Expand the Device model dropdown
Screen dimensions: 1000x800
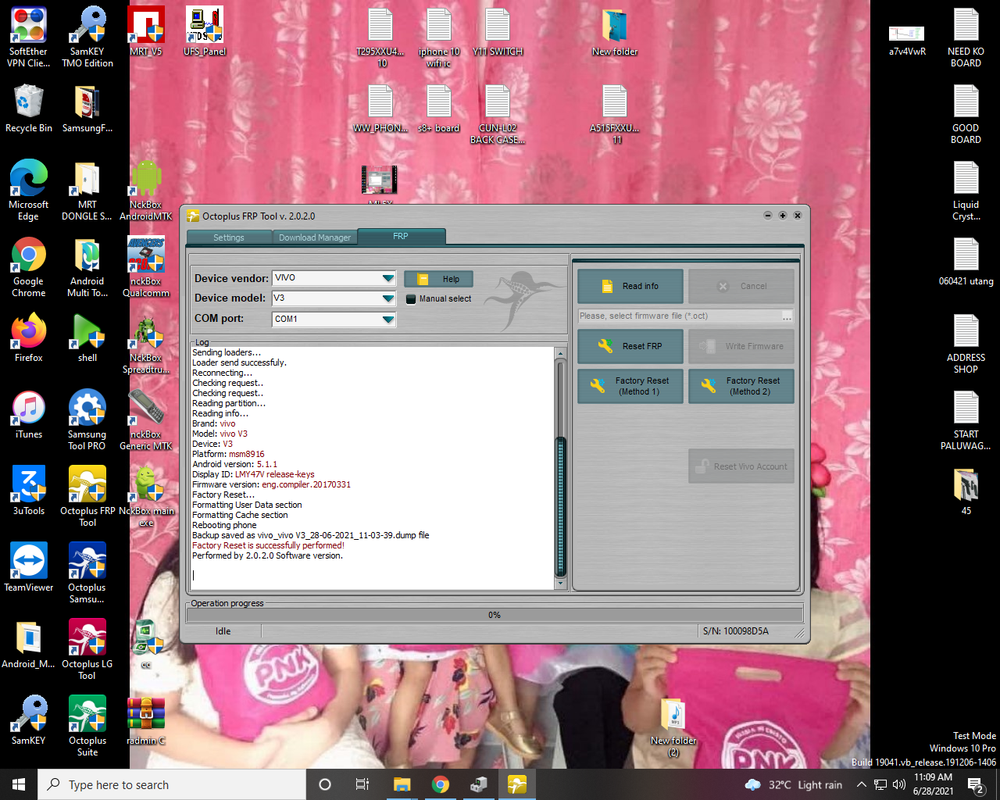(x=388, y=298)
